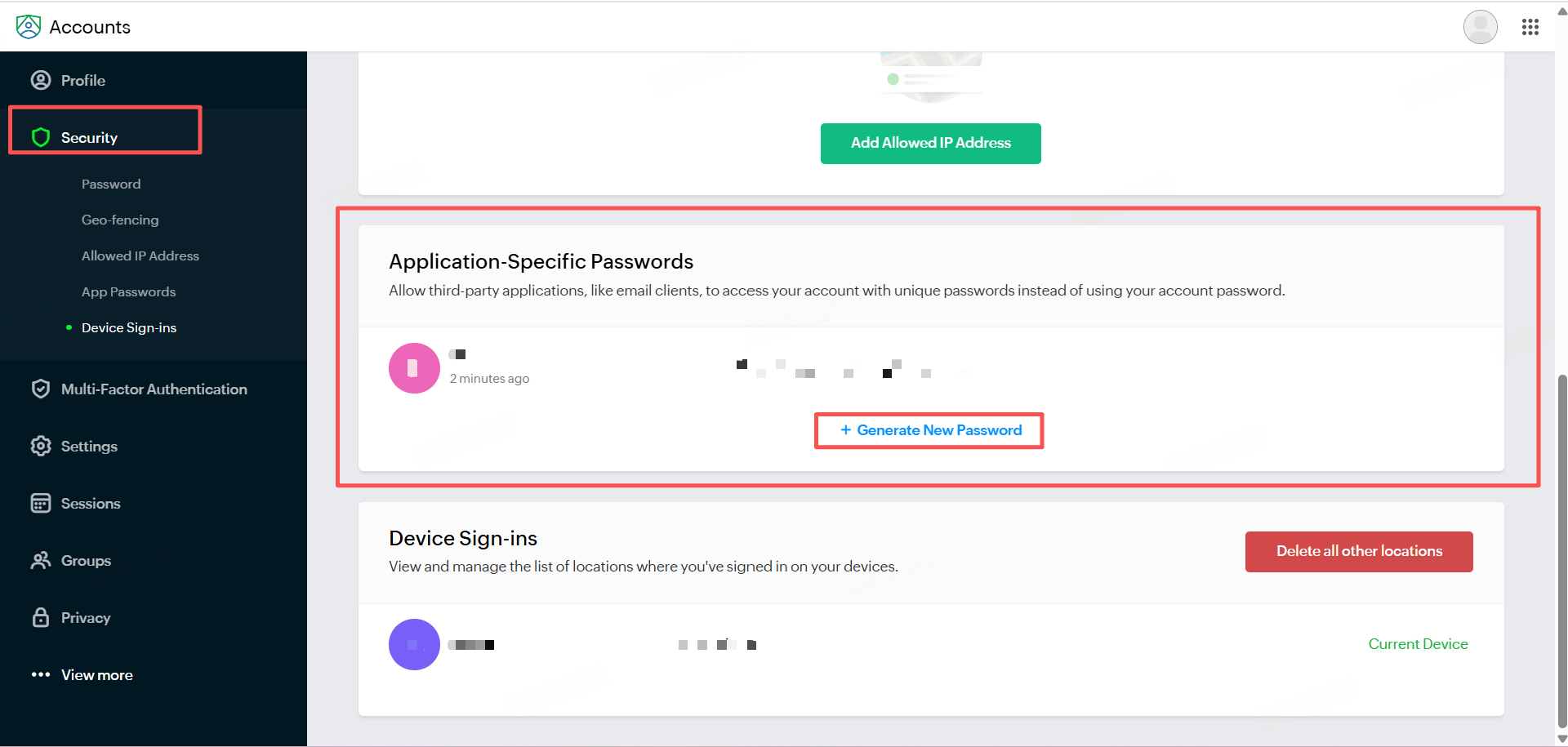Click the Sessions calendar icon

click(x=41, y=504)
